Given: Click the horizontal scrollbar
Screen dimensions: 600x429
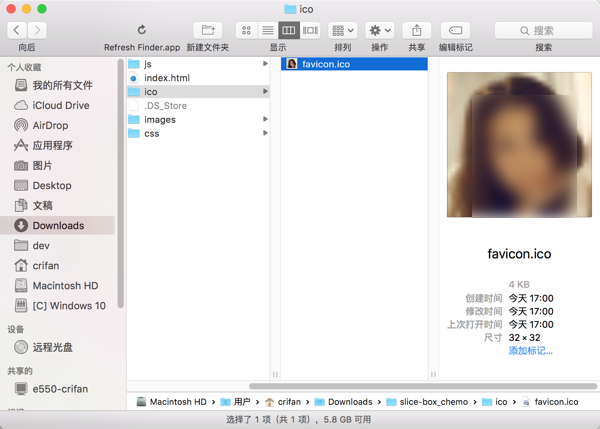Looking at the screenshot, I should click(423, 386).
